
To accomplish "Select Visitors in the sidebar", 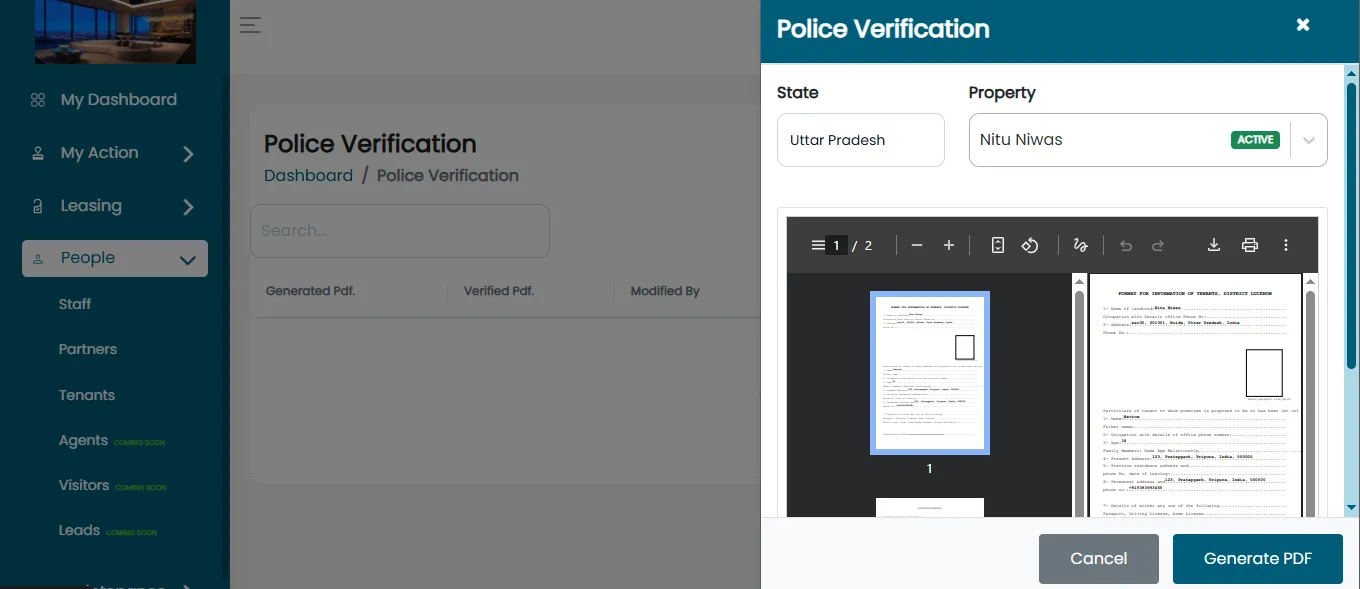I will click(84, 485).
